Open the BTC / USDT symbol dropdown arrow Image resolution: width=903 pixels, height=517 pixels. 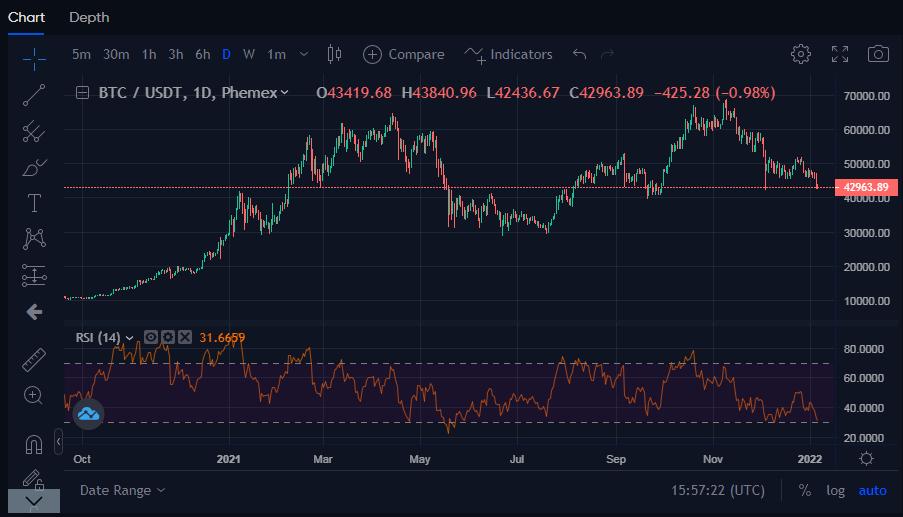[284, 93]
